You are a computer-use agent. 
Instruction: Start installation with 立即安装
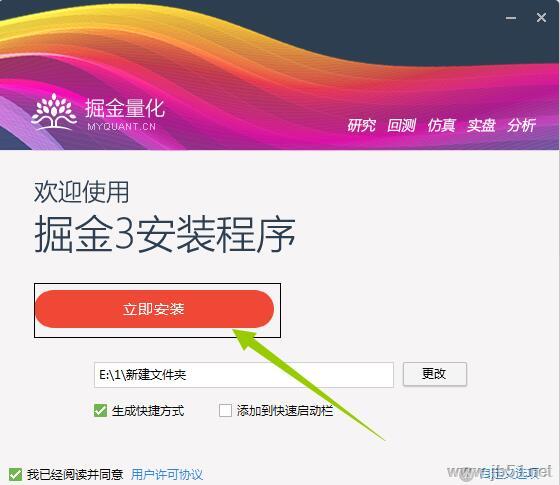click(155, 309)
